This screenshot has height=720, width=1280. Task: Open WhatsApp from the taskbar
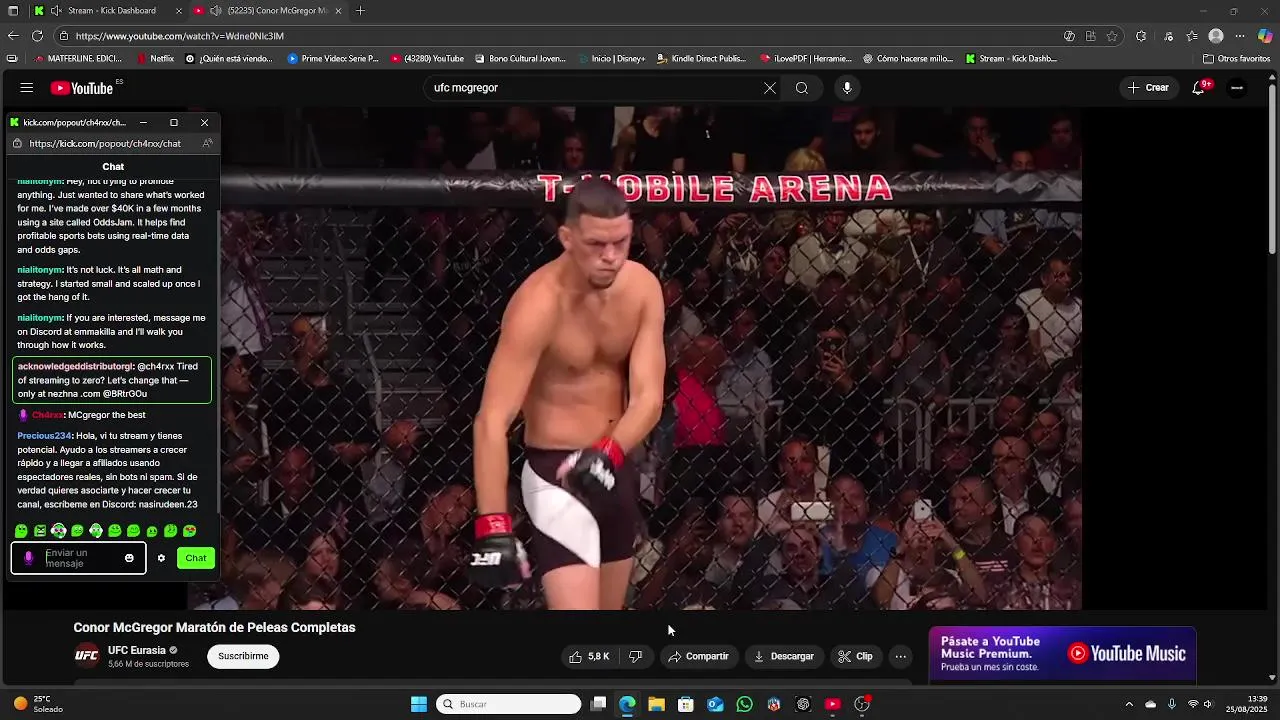coord(744,704)
